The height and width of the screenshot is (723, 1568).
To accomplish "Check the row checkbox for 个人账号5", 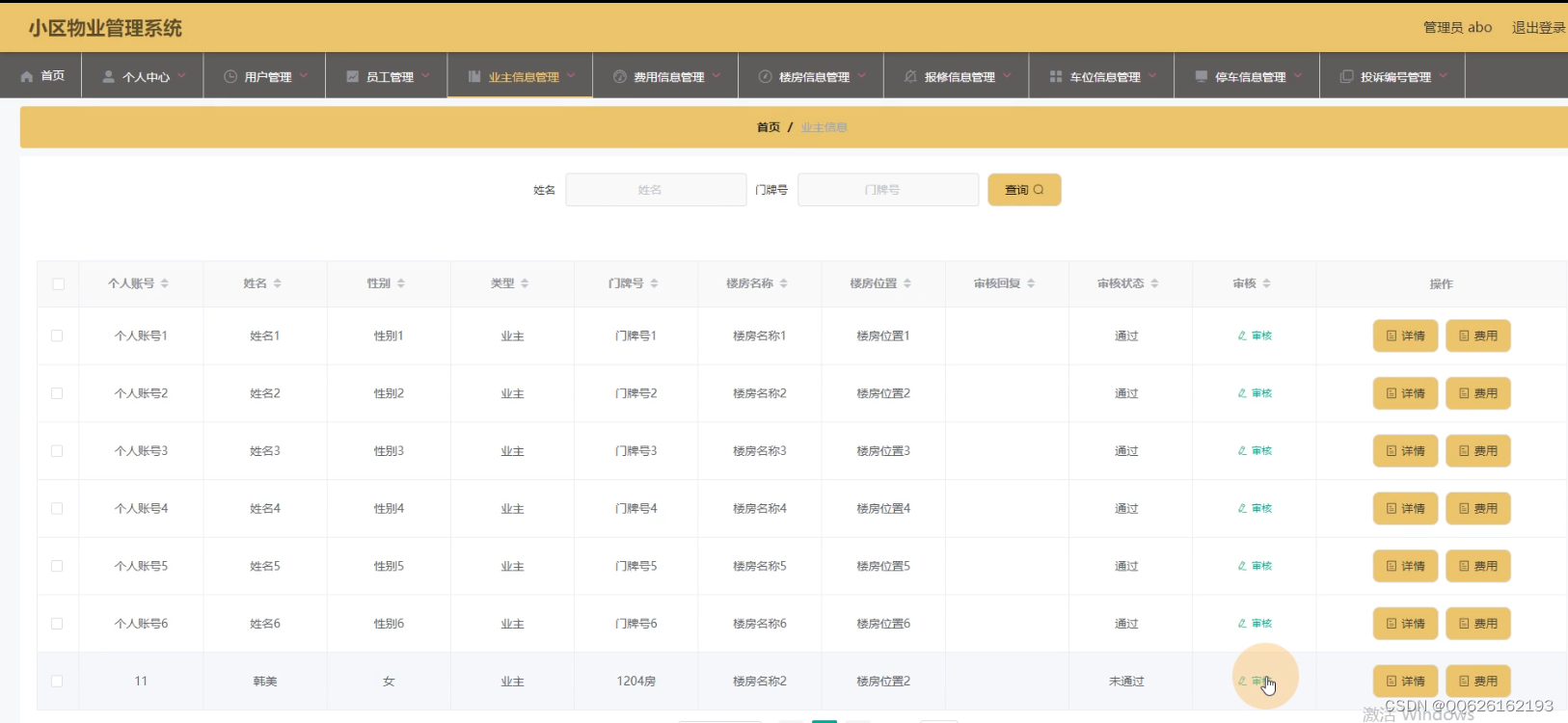I will 57,566.
